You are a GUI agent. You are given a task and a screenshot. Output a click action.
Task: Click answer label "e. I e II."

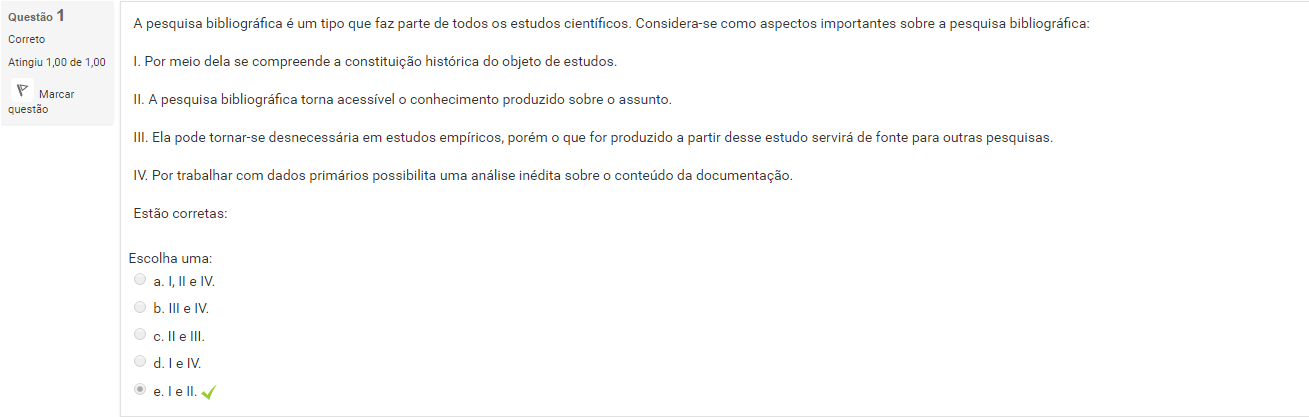pos(175,392)
